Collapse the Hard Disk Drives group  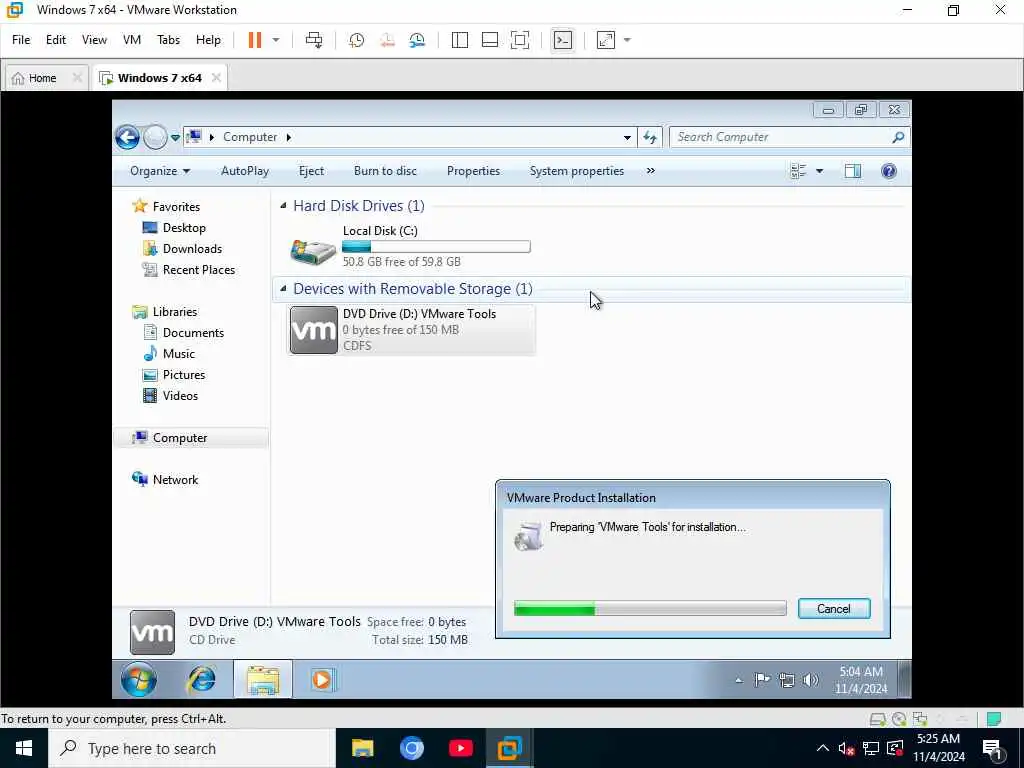[x=283, y=206]
